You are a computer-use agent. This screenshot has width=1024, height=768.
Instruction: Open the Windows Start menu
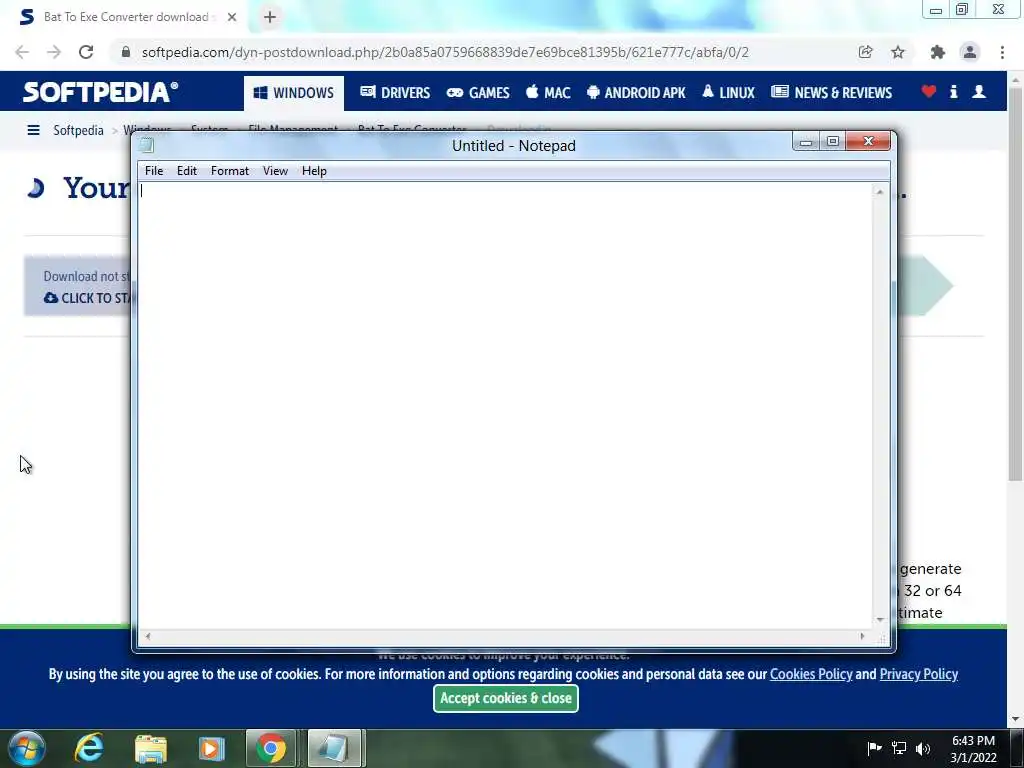click(x=27, y=748)
